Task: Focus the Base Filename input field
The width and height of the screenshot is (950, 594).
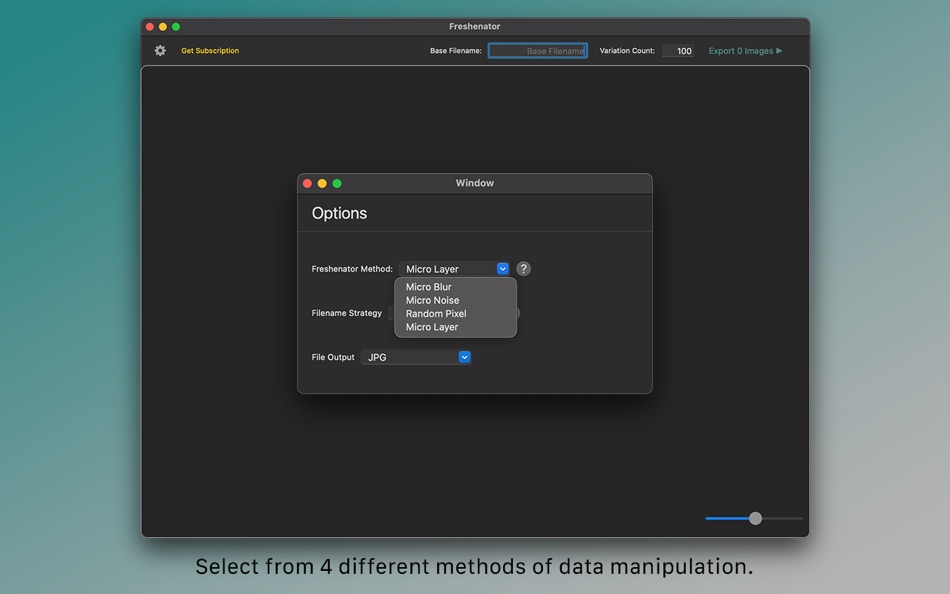Action: [x=537, y=51]
